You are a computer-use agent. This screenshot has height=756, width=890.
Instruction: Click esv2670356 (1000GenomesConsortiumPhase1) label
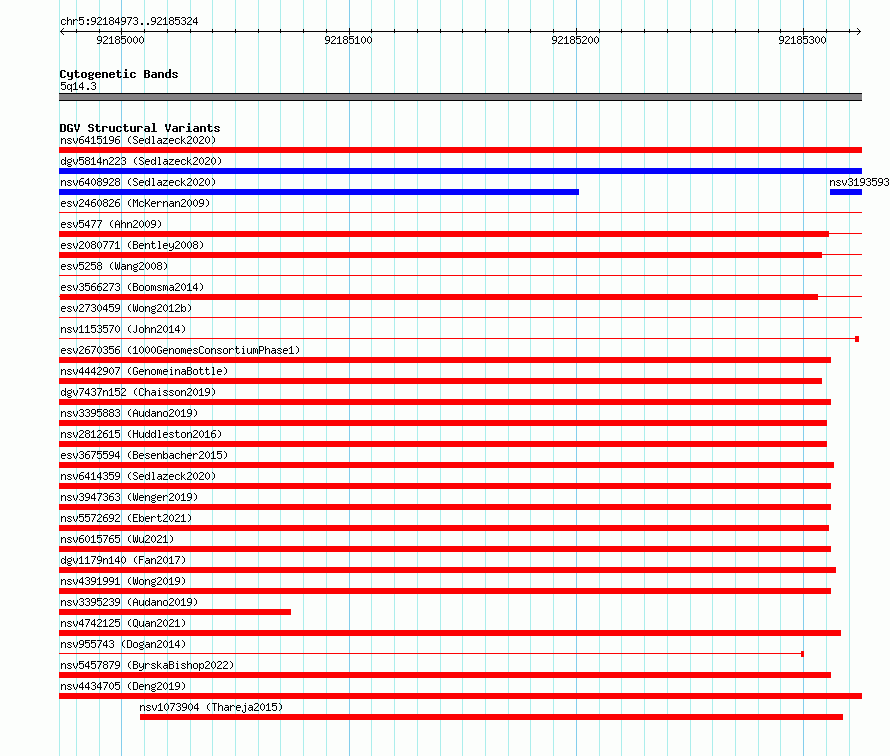tap(180, 350)
